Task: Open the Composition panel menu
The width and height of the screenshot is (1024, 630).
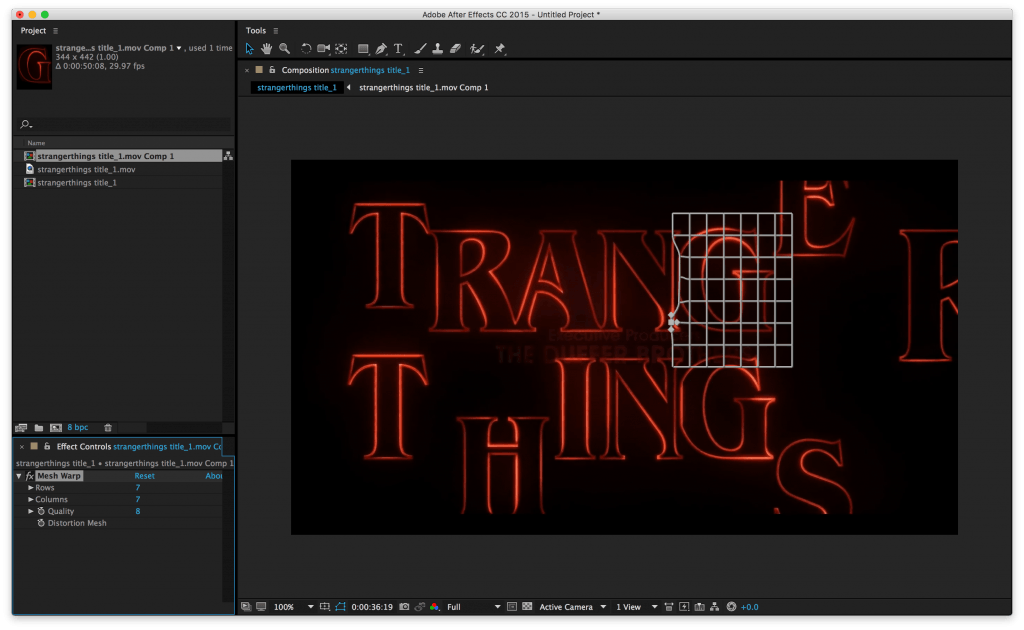Action: [x=421, y=70]
